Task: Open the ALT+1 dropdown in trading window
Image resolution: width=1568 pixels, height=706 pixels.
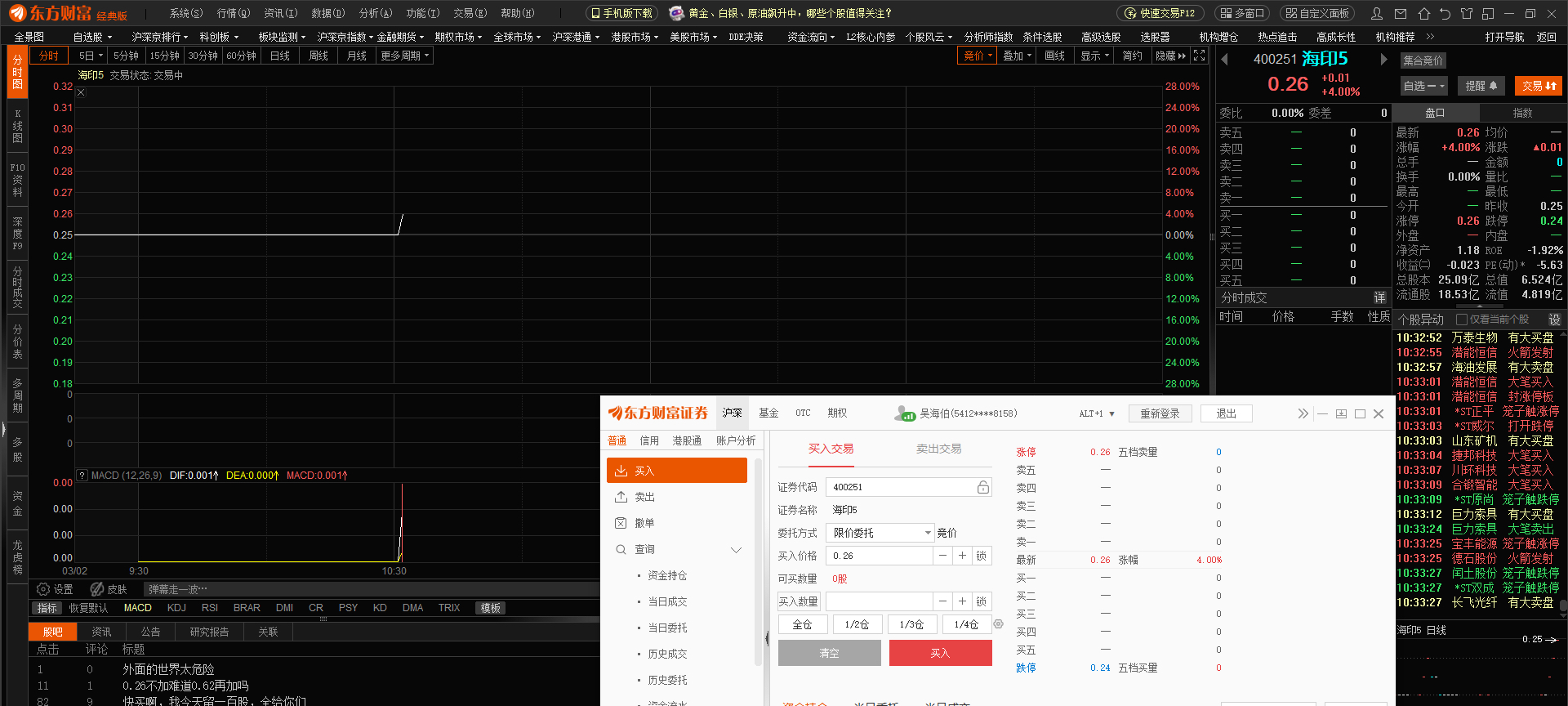Action: click(1097, 413)
